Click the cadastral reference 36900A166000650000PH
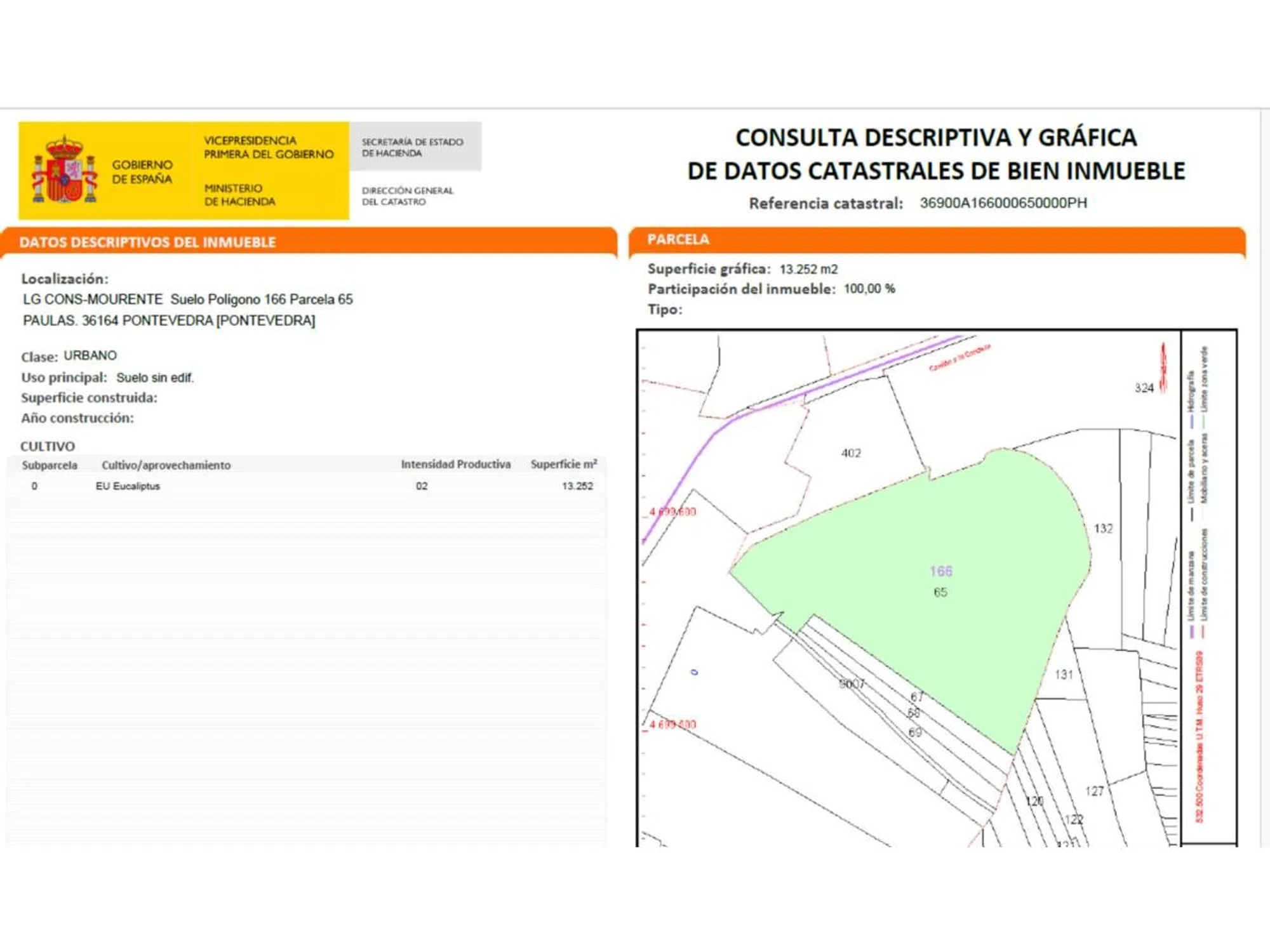Screen dimensions: 1270x952 1003,203
